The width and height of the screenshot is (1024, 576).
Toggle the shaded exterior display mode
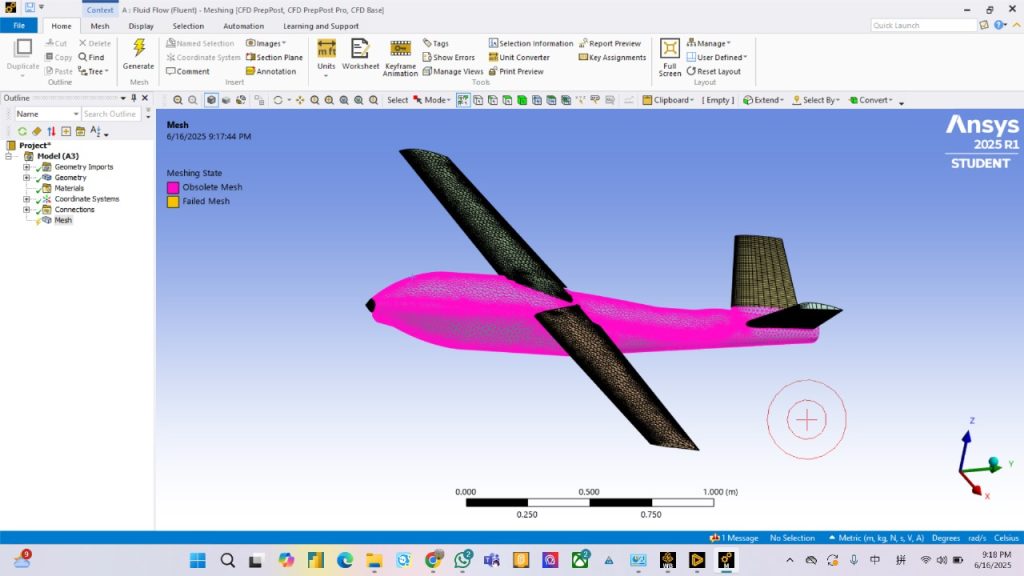point(211,100)
